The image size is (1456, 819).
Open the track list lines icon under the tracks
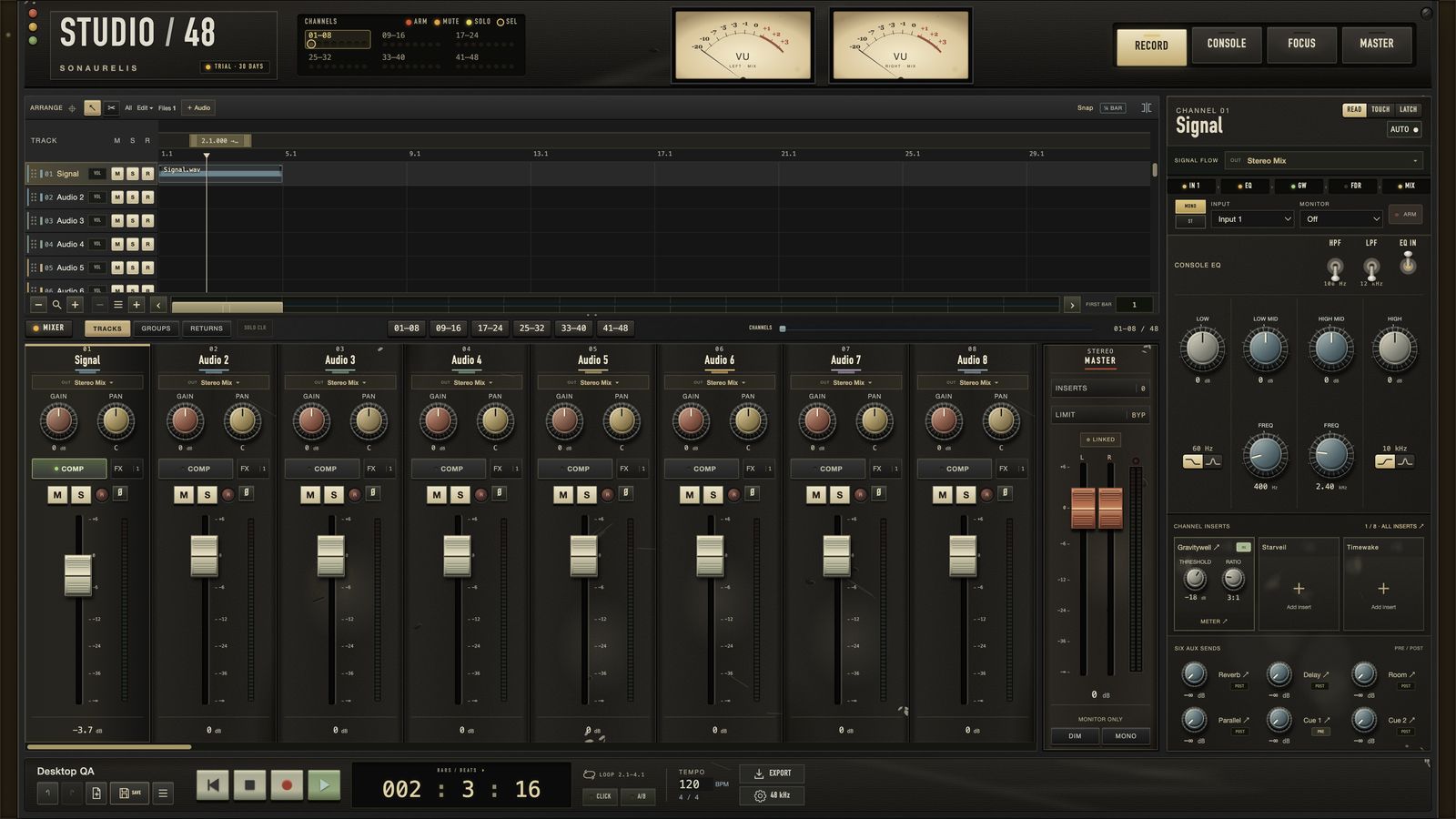pos(117,305)
